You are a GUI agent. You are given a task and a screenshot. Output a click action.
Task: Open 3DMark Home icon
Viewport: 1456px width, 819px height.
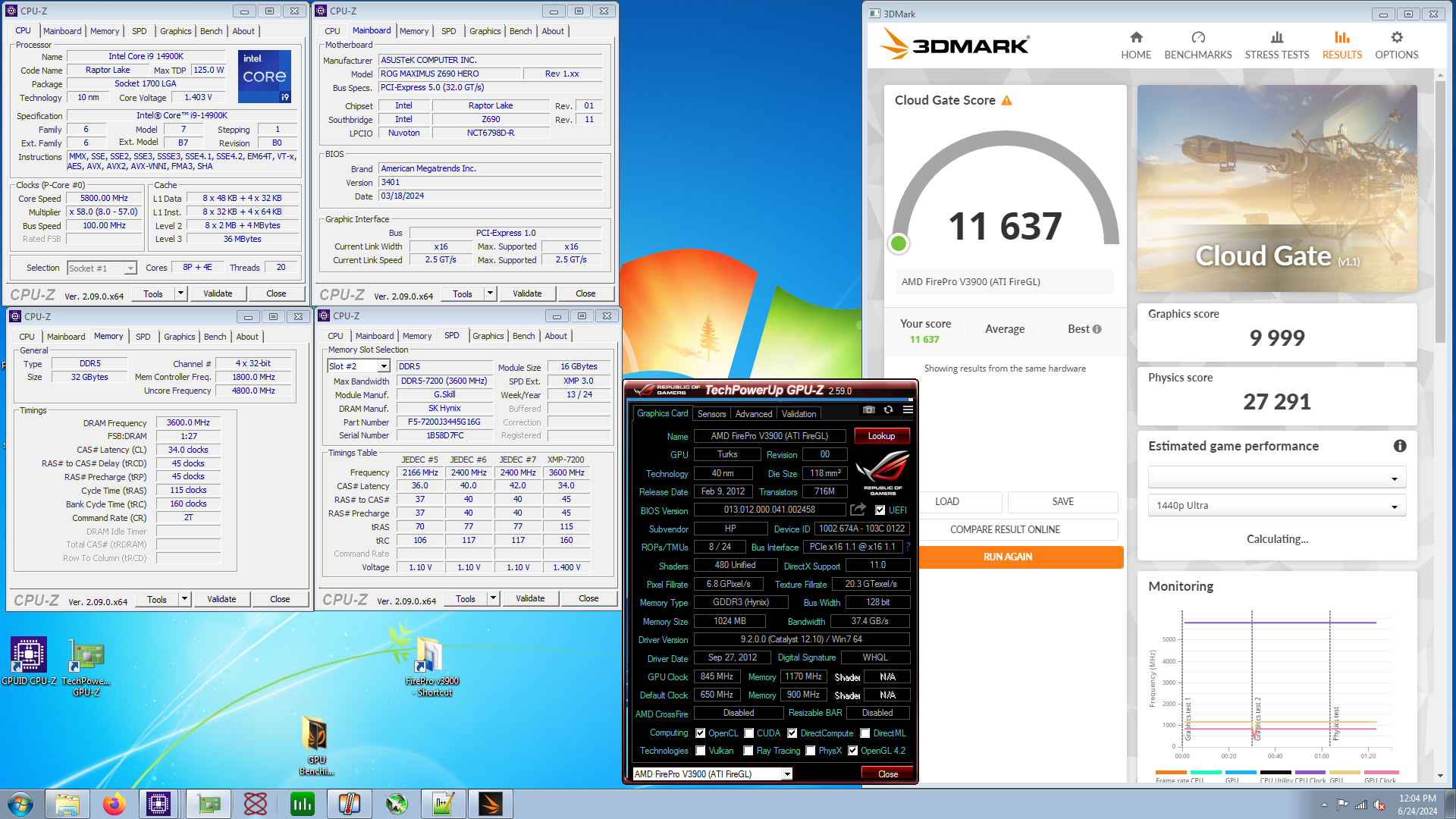click(x=1136, y=37)
